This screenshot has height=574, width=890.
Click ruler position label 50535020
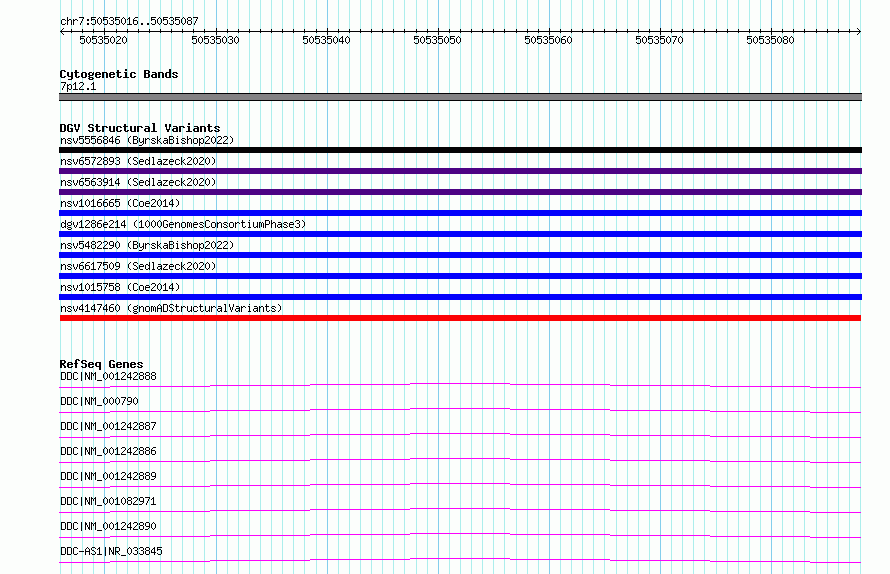[103, 40]
